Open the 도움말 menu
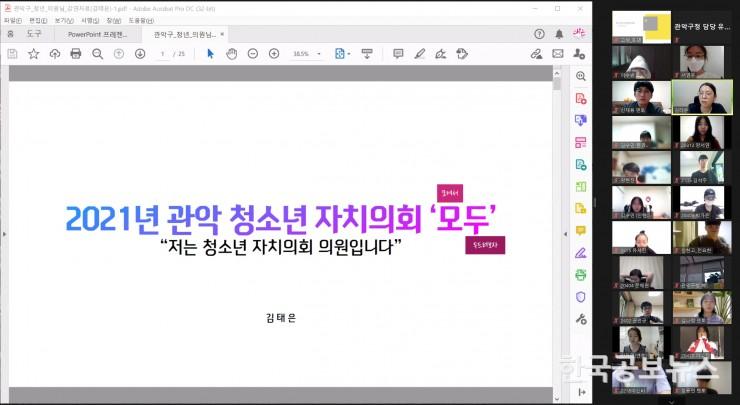740x405 pixels. point(141,21)
